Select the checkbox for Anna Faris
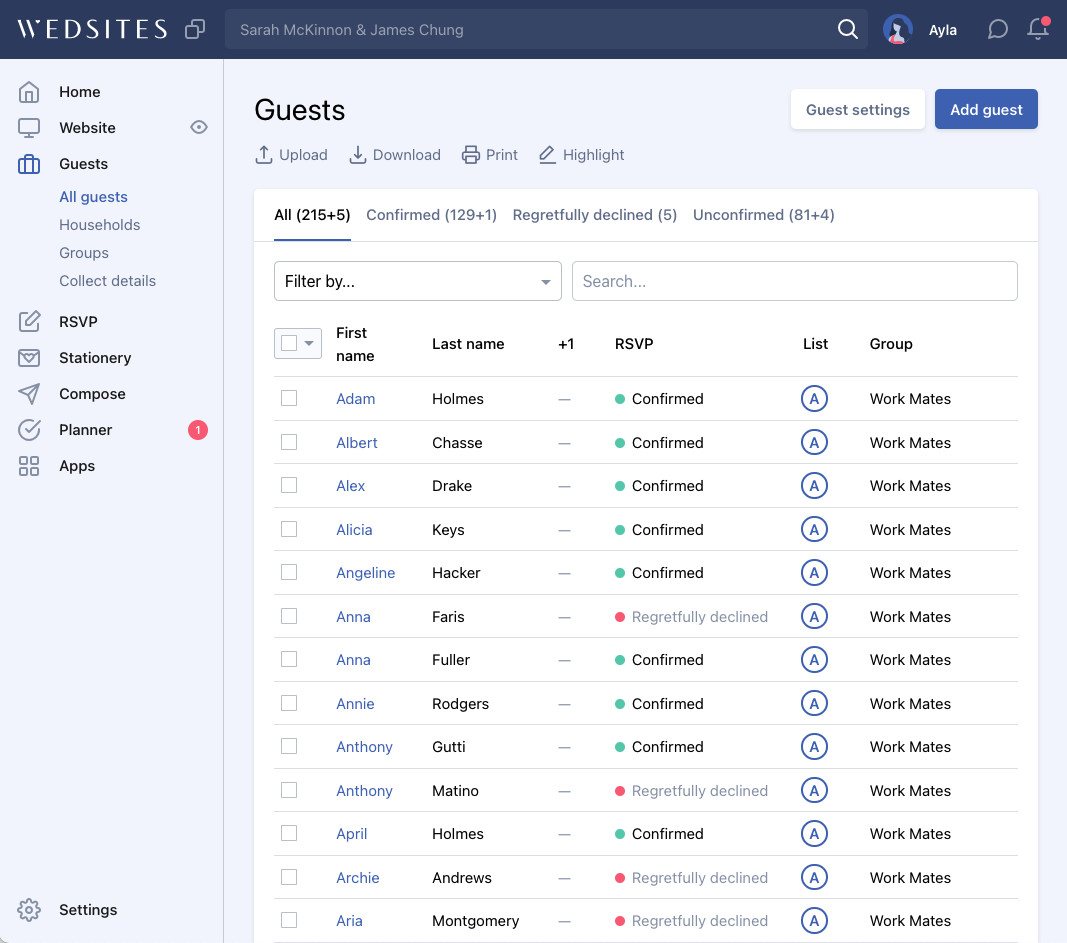Screen dimensions: 1067x943 [289, 617]
